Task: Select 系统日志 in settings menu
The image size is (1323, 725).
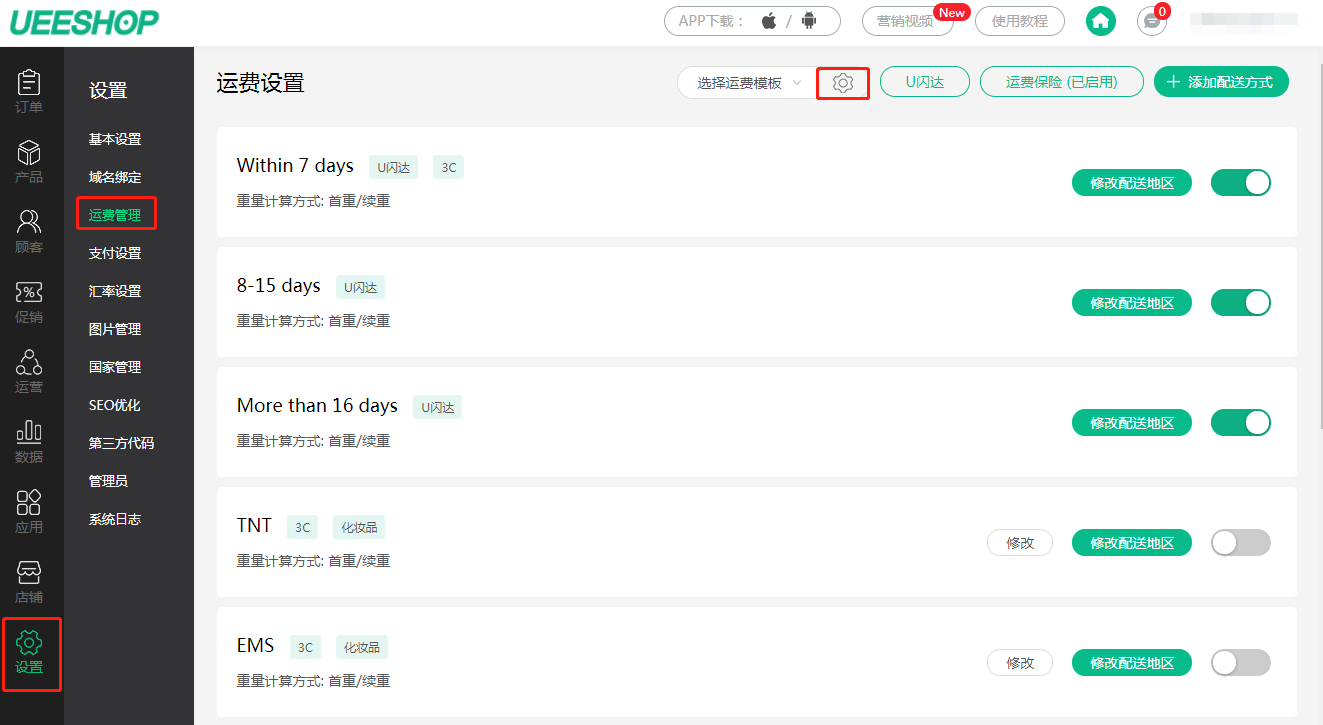Action: (115, 519)
